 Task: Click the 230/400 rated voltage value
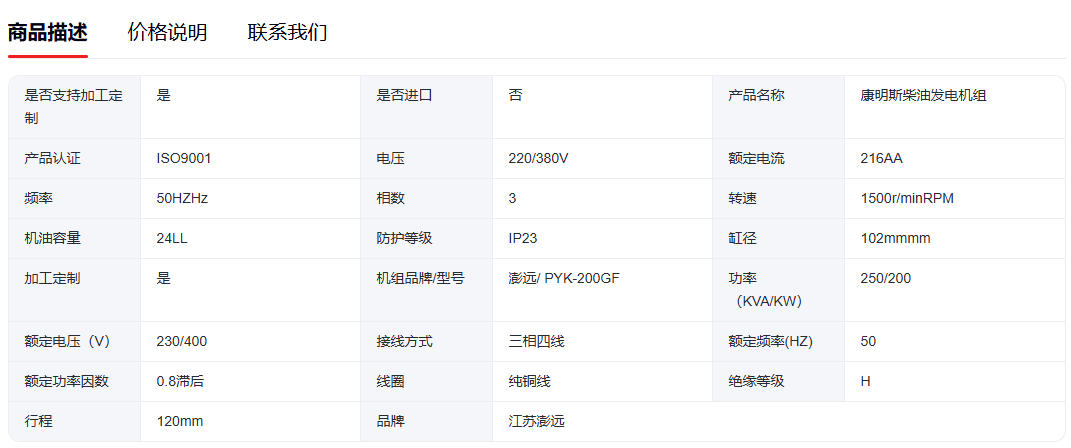(x=182, y=341)
